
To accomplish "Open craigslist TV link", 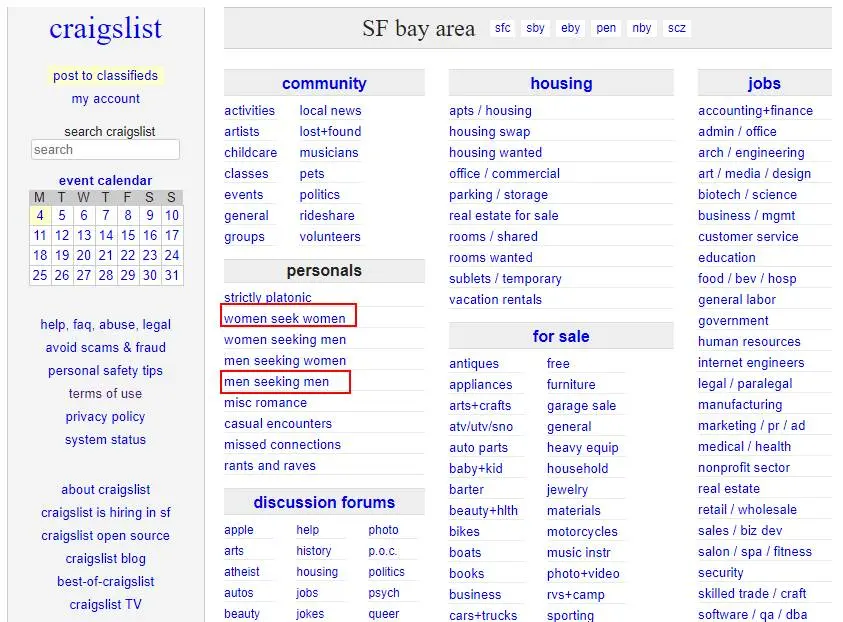I will (x=105, y=605).
